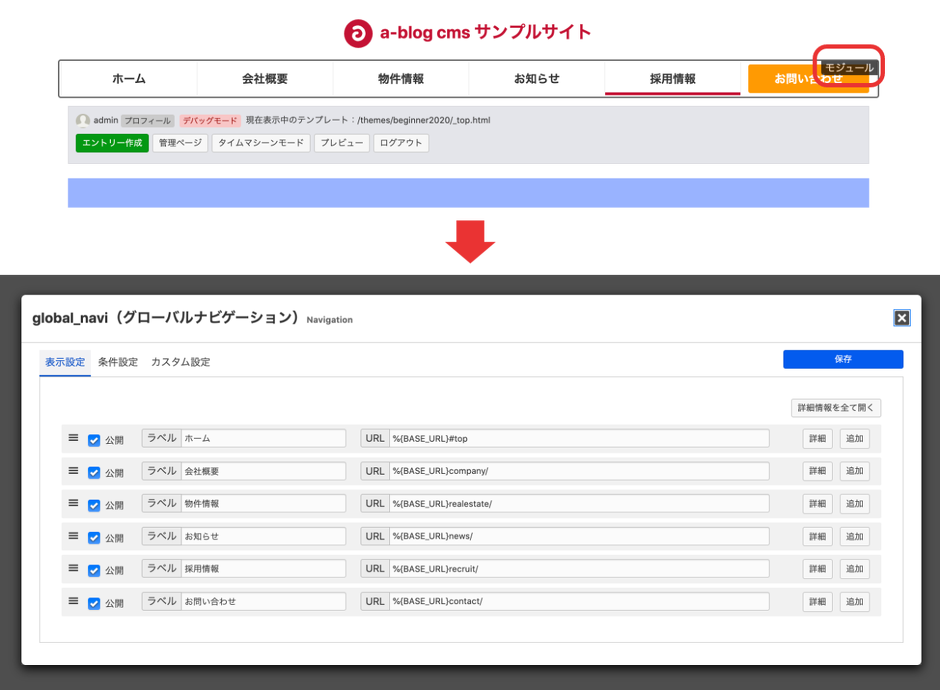Click drag handle icon for ホーム row
This screenshot has height=690, width=940.
(73, 438)
